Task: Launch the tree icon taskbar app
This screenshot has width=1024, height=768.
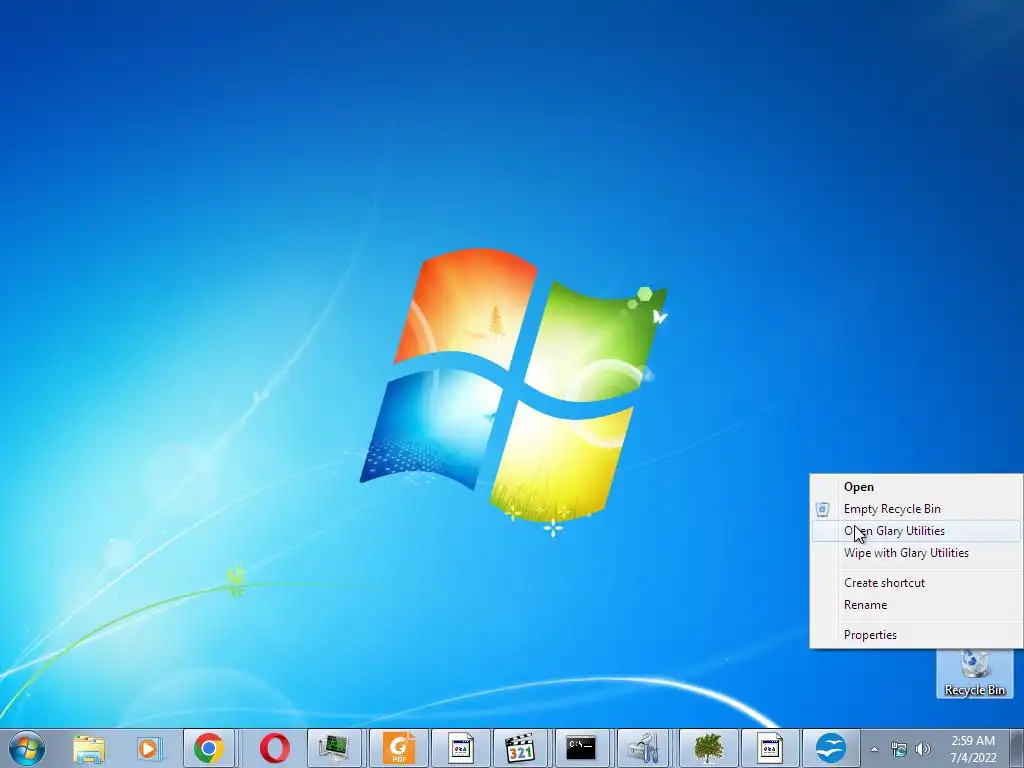Action: click(x=709, y=748)
